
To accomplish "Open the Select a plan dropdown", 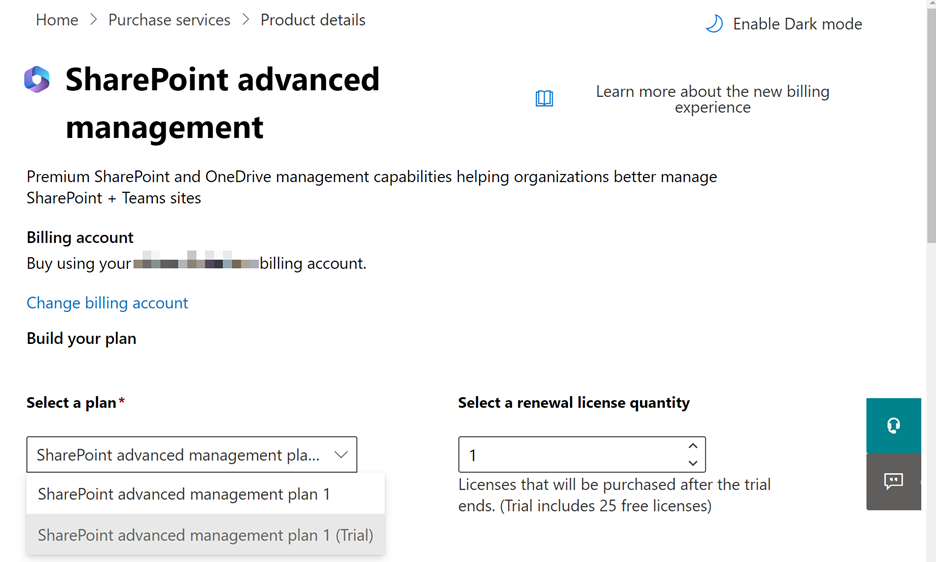I will point(192,454).
